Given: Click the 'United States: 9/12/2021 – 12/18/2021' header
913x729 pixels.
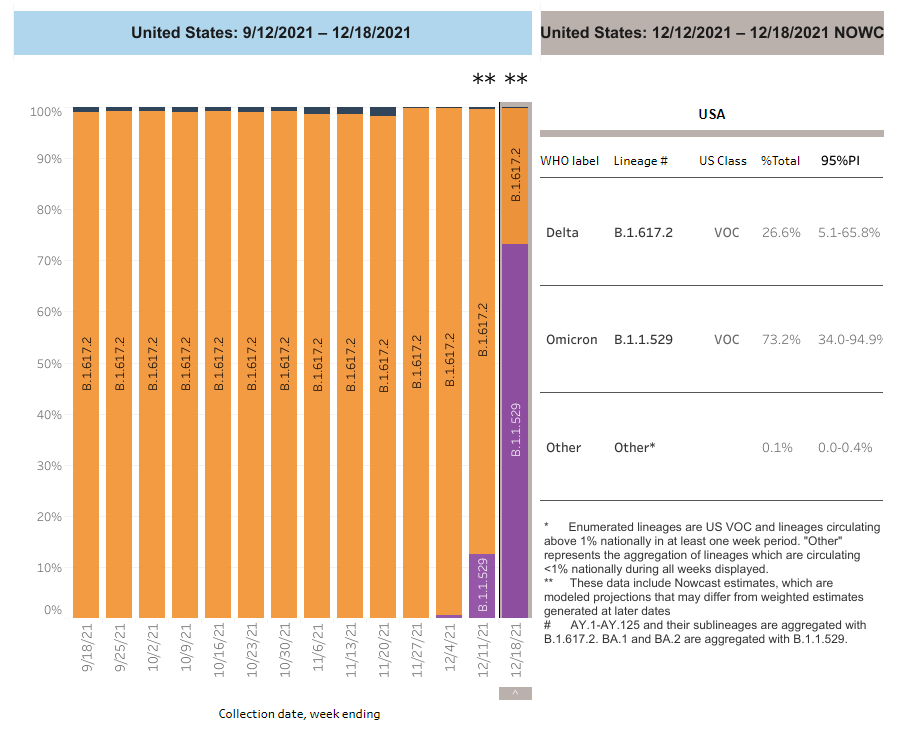Looking at the screenshot, I should click(271, 33).
